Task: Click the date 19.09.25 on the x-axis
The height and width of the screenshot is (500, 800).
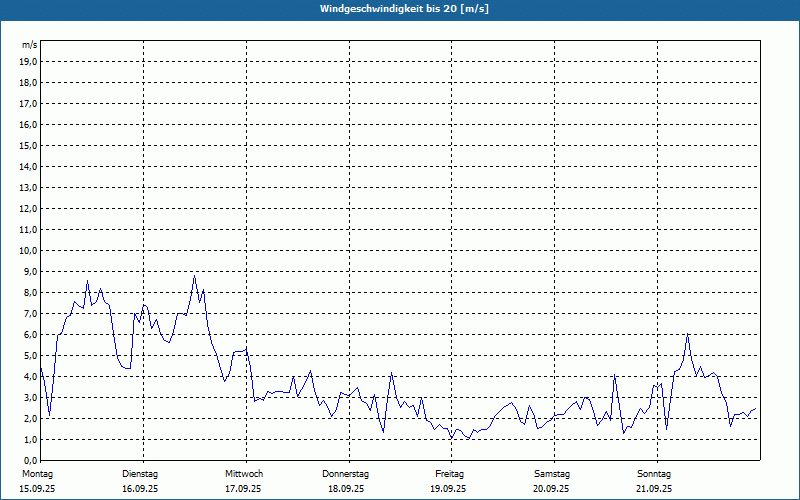Action: point(448,489)
